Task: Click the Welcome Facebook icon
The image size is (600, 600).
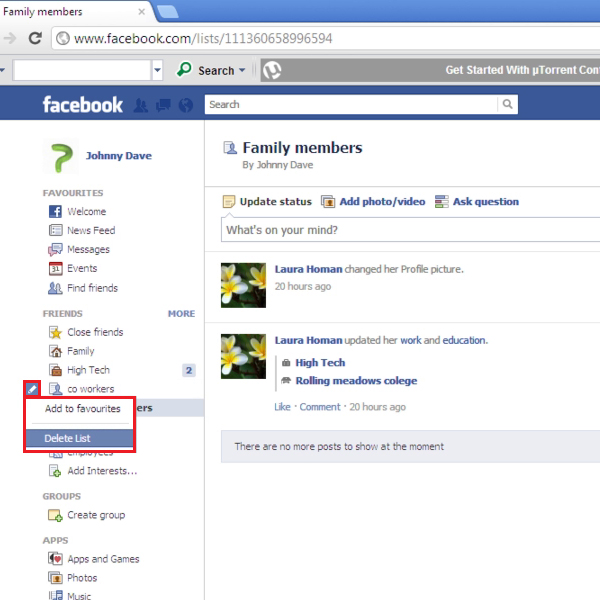Action: (x=55, y=211)
